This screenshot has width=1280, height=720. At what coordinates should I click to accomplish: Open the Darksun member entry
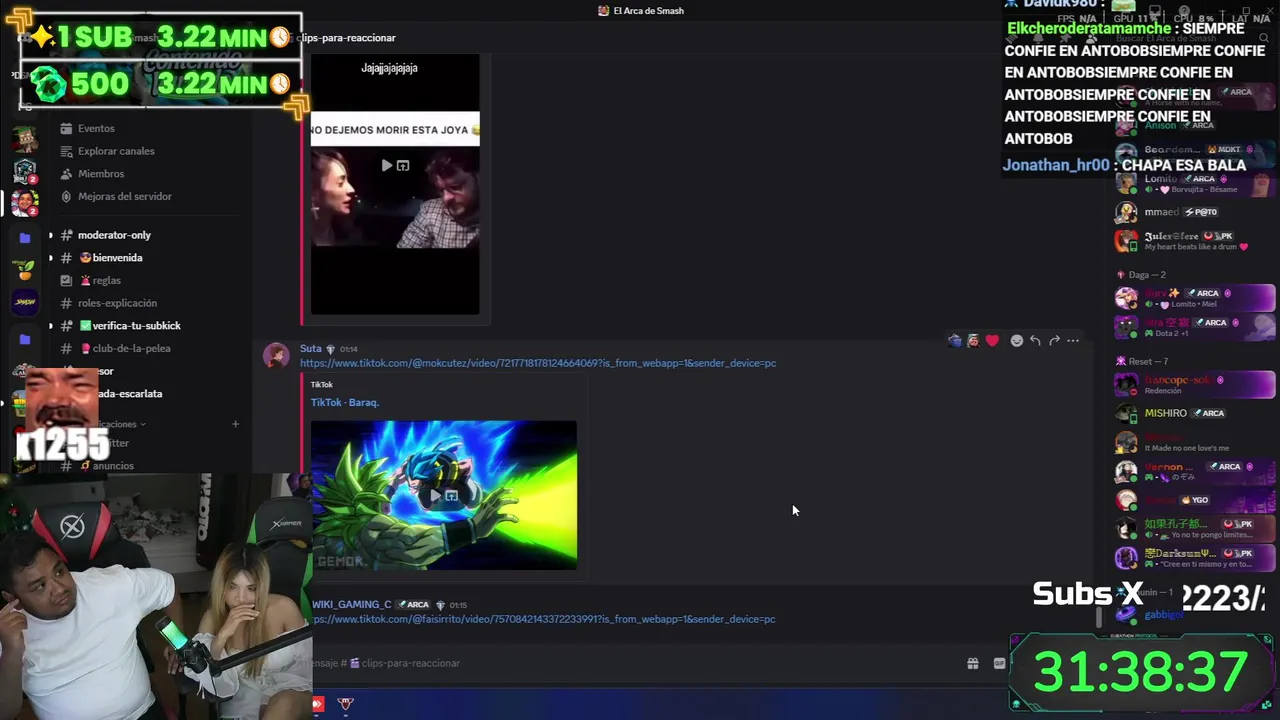pyautogui.click(x=1195, y=557)
